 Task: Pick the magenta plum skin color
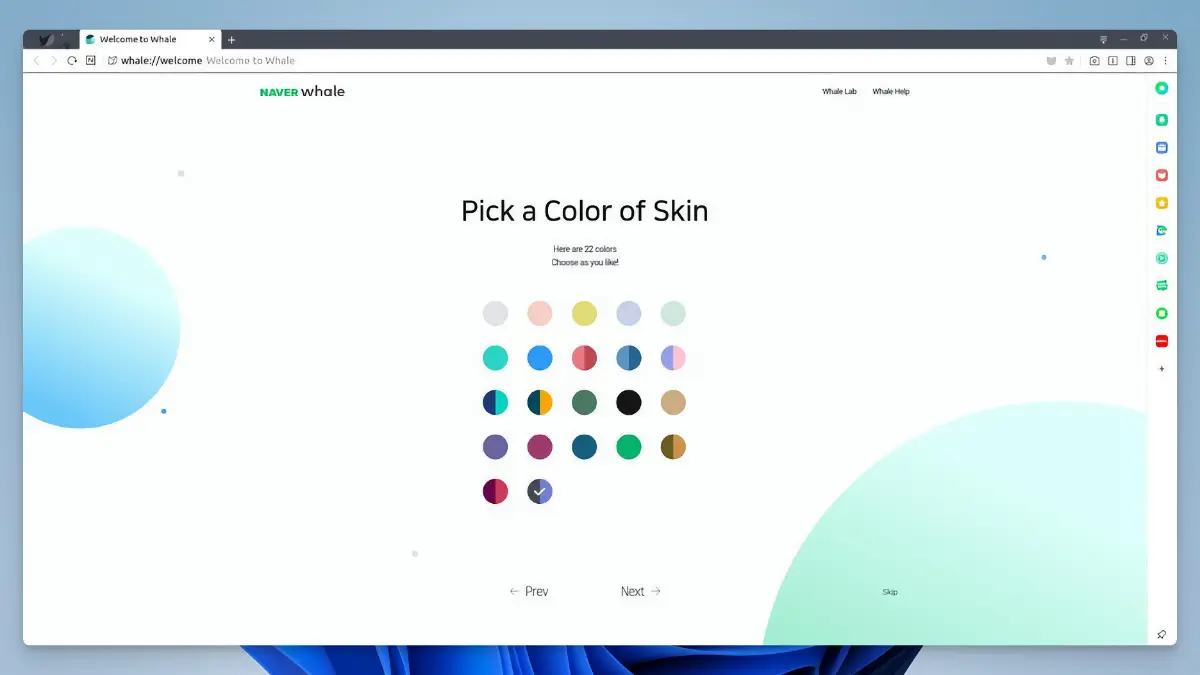pos(540,447)
